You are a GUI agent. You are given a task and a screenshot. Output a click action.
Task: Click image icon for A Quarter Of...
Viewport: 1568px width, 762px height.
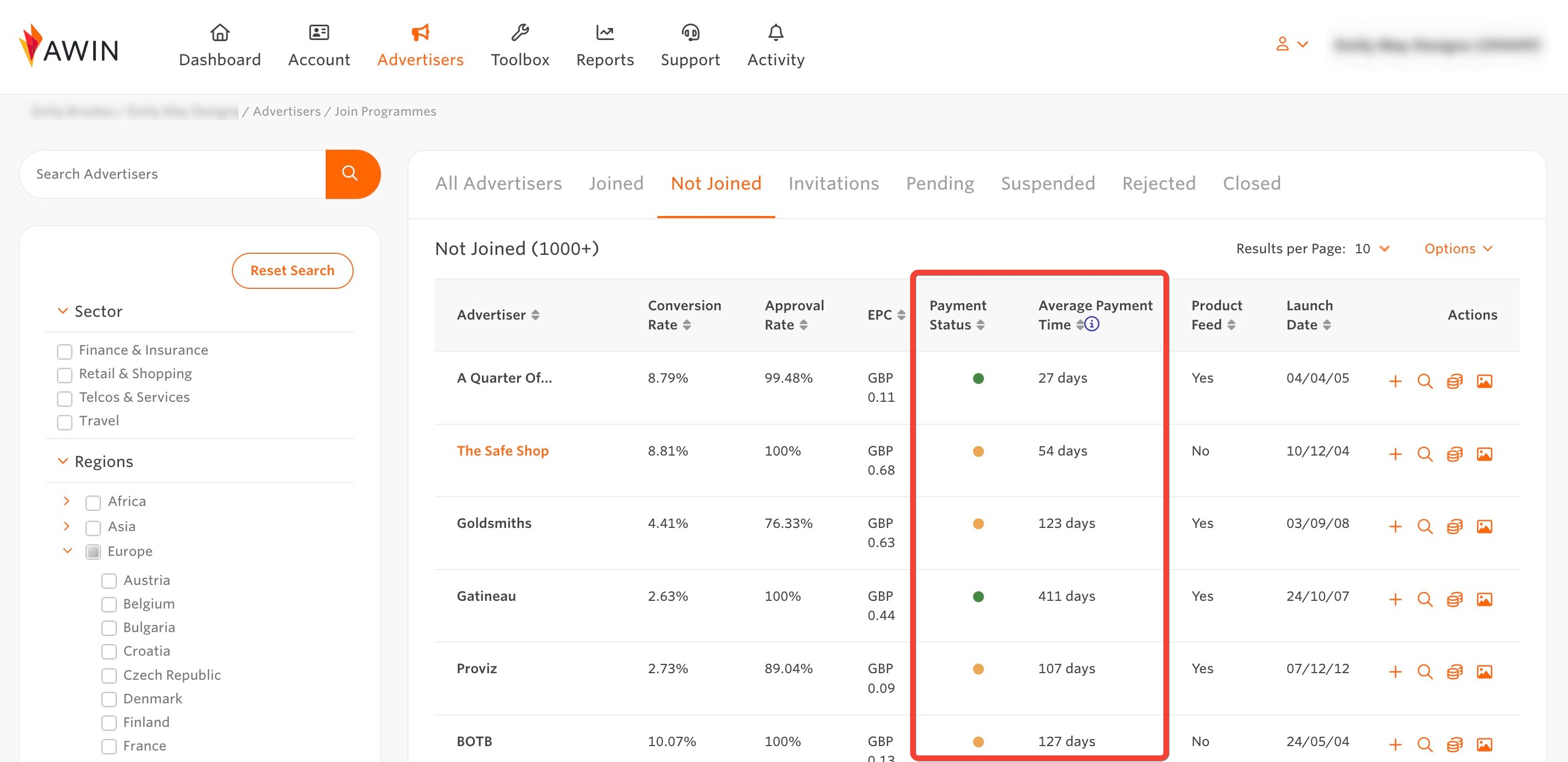tap(1484, 381)
